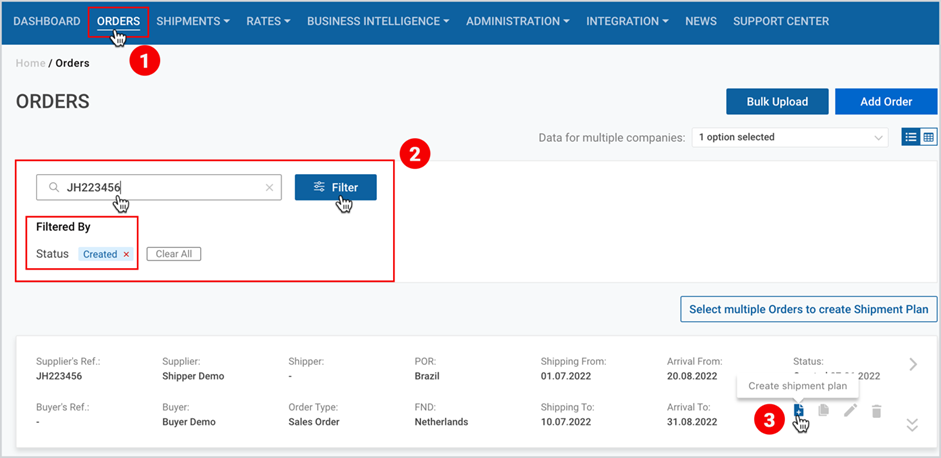Click into the order search field

pos(158,187)
